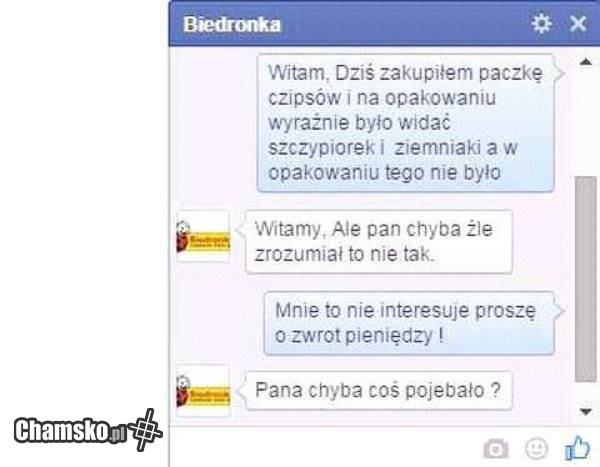Select the reply 'Pana chyba coś'
The width and height of the screenshot is (600, 467).
pyautogui.click(x=378, y=391)
